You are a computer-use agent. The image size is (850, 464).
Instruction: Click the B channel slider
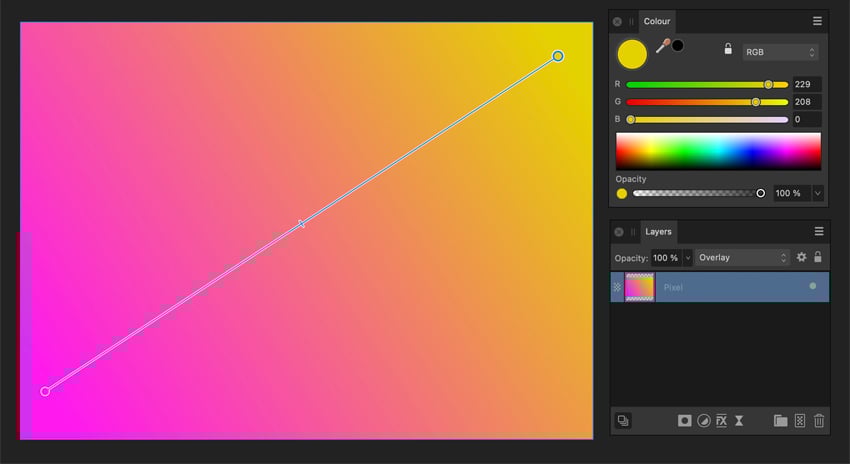707,119
